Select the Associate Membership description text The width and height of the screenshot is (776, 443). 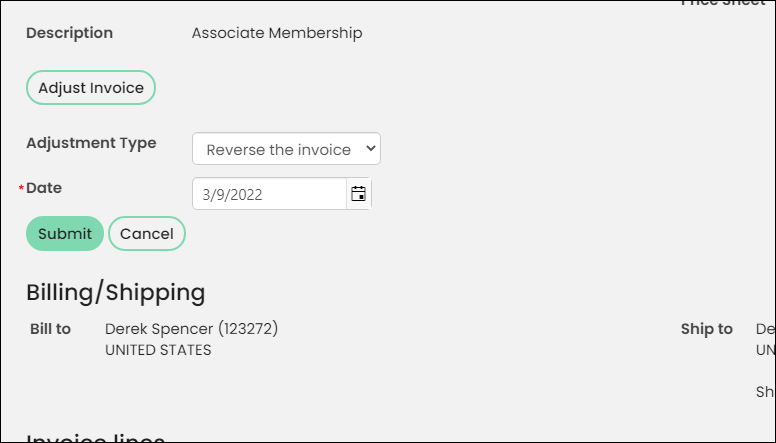click(x=277, y=33)
